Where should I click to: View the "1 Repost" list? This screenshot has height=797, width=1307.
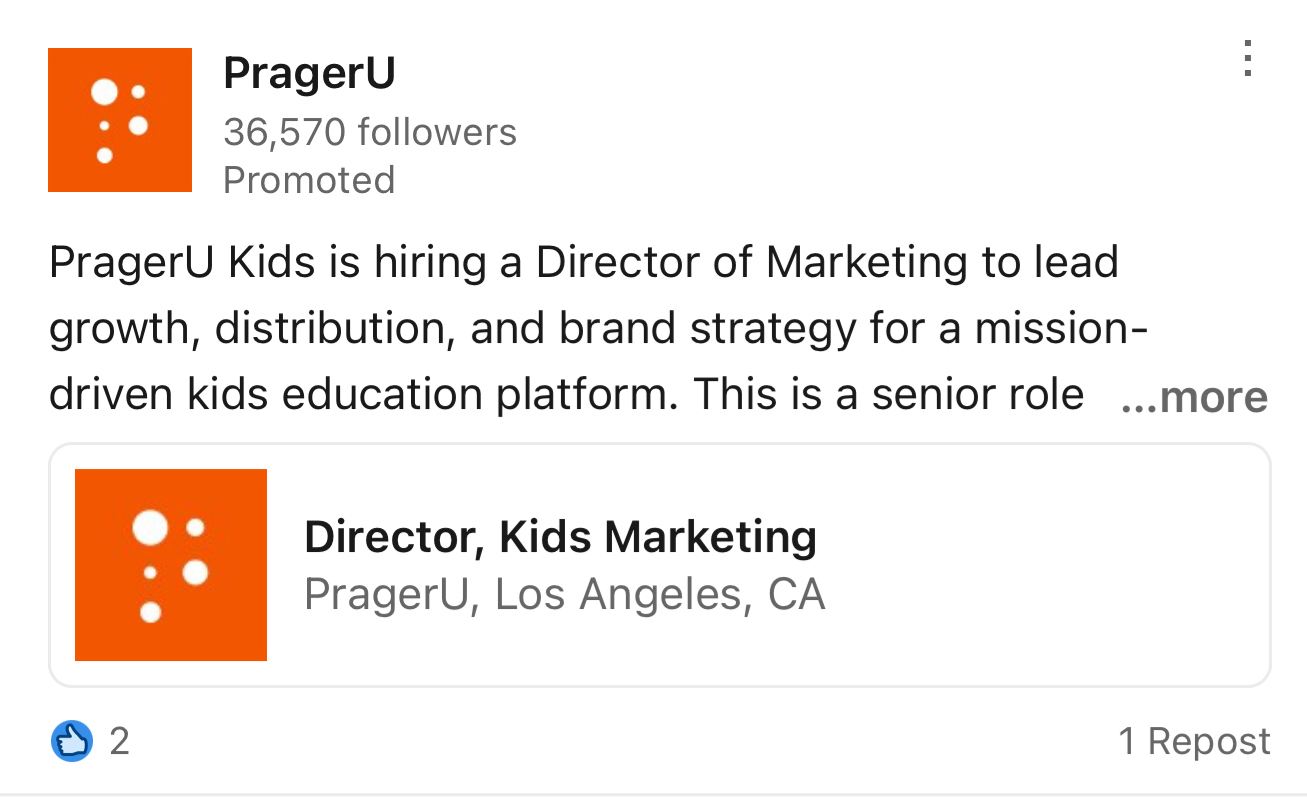tap(1194, 741)
